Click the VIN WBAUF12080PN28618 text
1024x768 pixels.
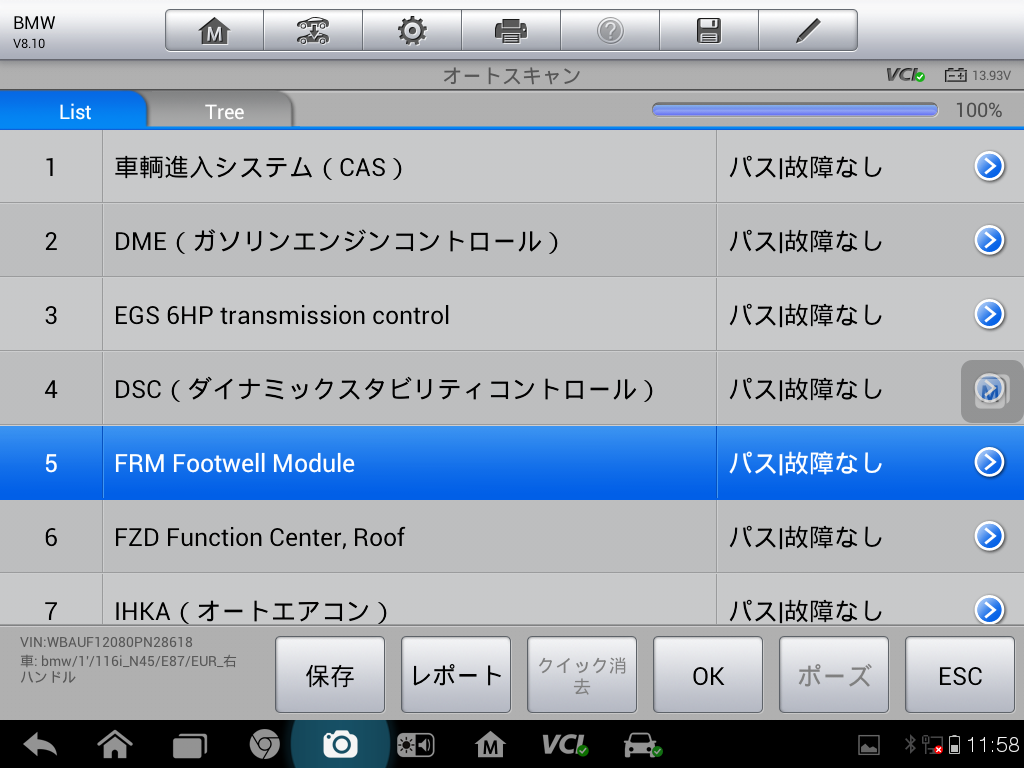pos(106,642)
